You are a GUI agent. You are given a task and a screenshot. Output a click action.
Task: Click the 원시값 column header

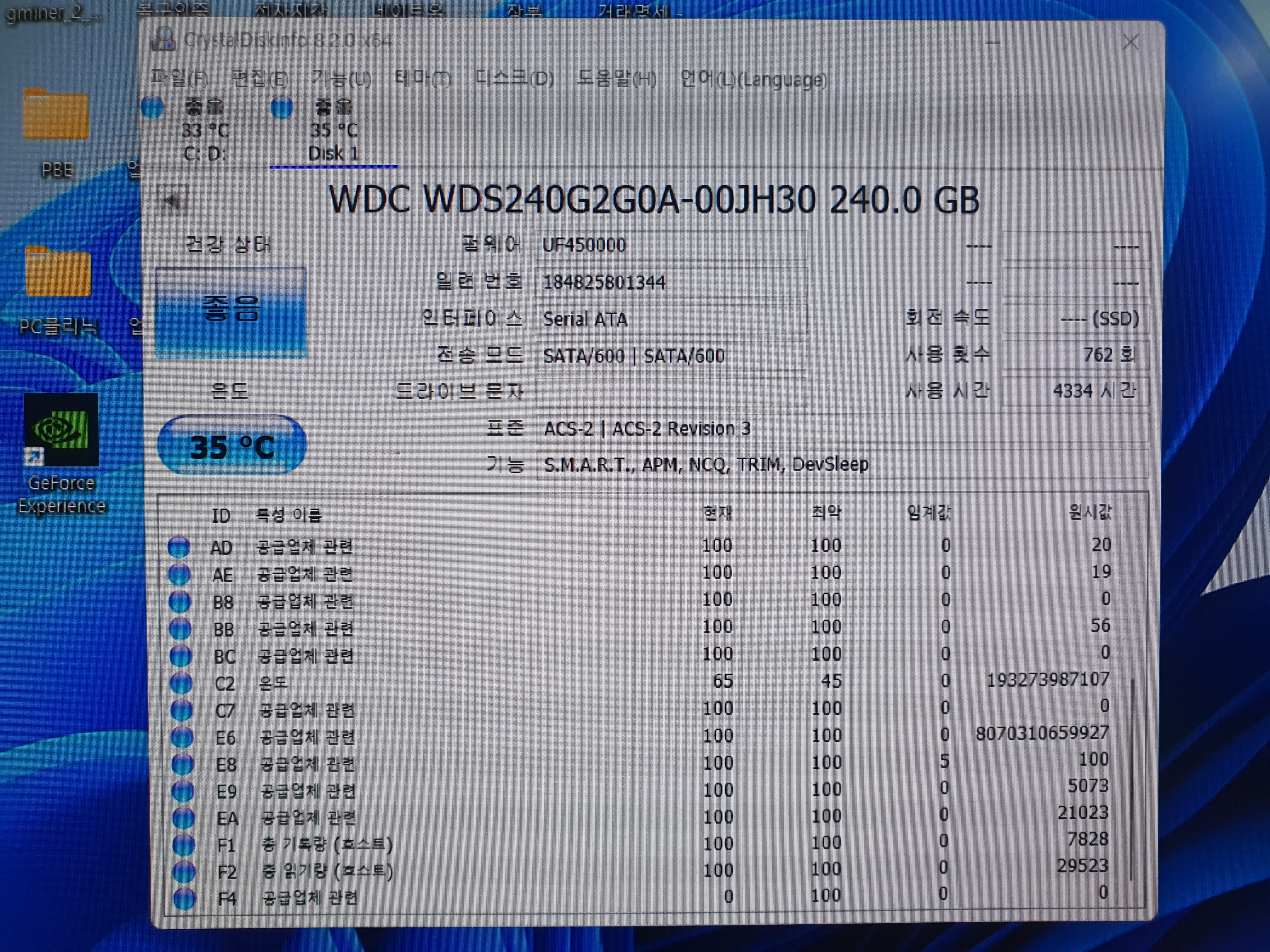click(1090, 511)
